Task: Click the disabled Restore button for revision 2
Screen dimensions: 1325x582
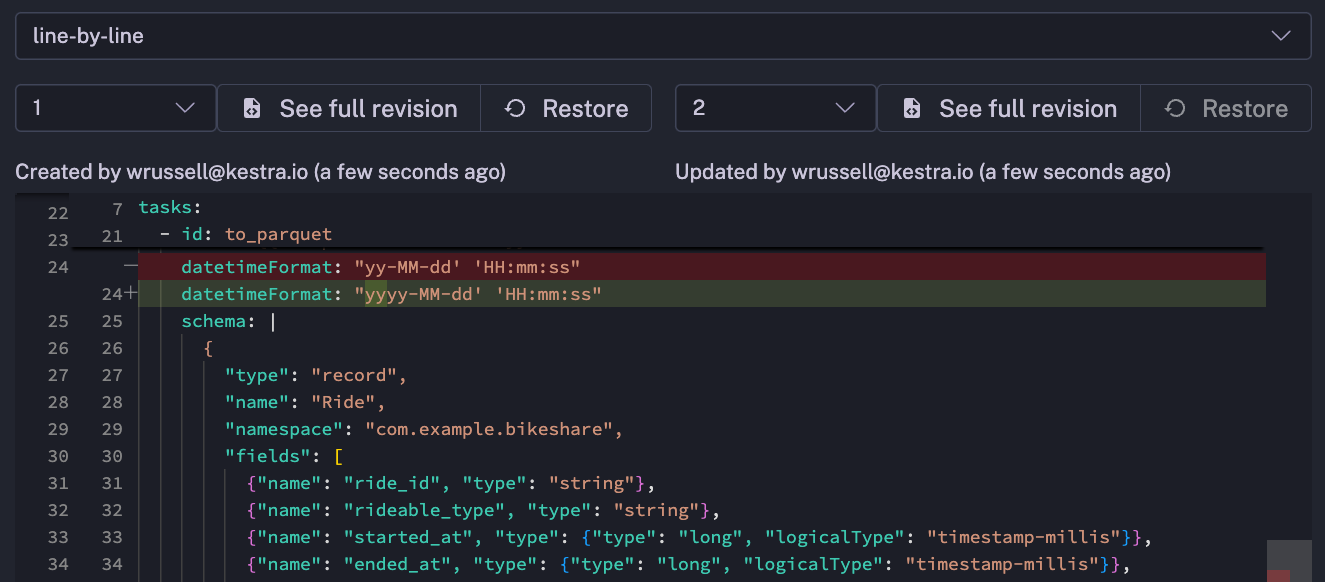Action: click(1226, 108)
